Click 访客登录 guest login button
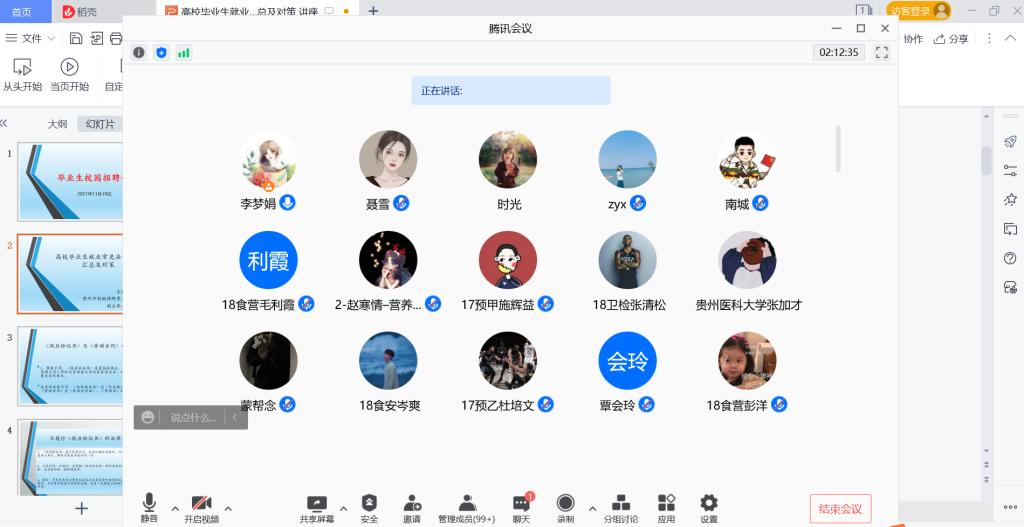This screenshot has height=527, width=1024. point(918,10)
